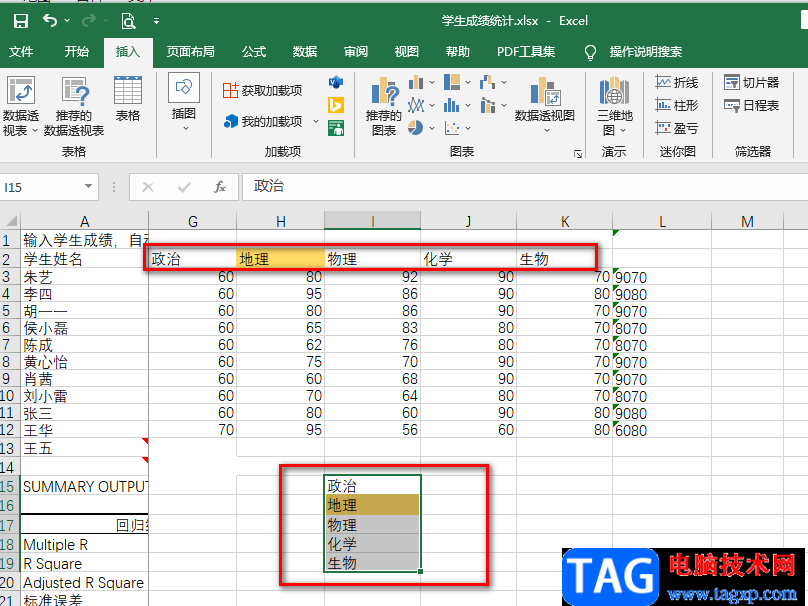
Task: Click cell H2 containing 地理
Action: [280, 259]
